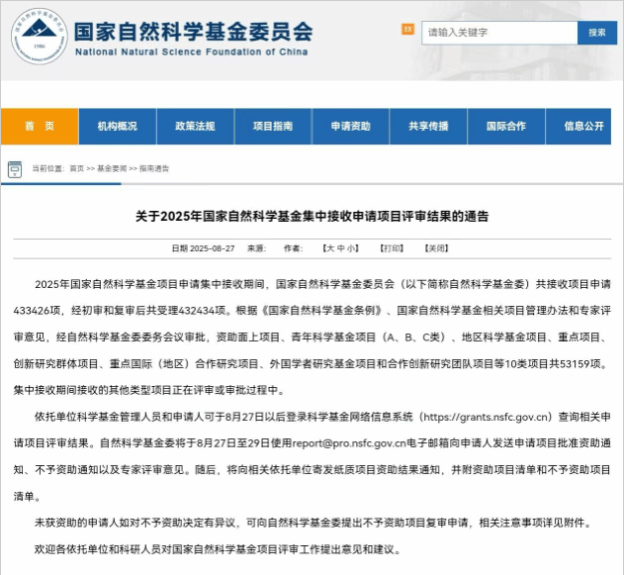
Task: Select 共享传播 in the navigation bar
Action: pos(428,126)
